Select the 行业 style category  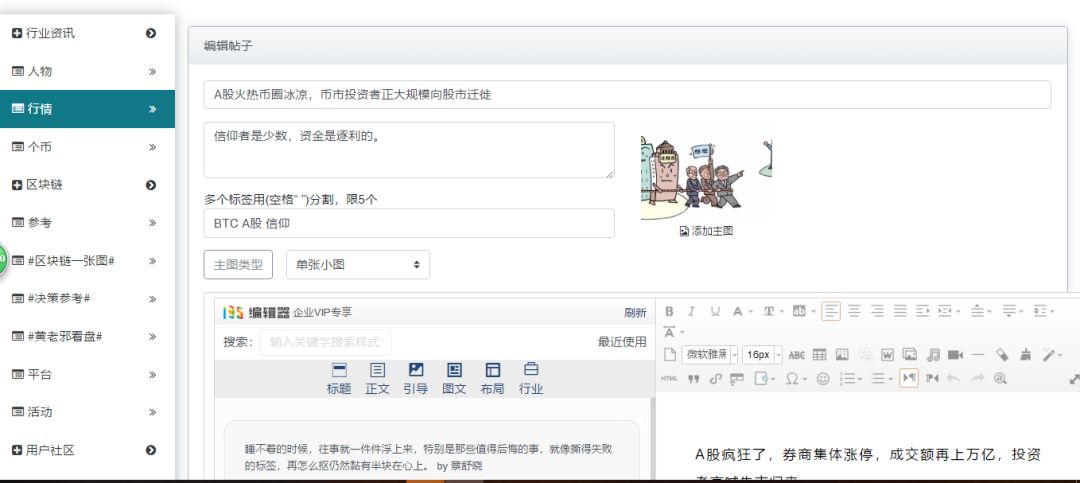pyautogui.click(x=531, y=378)
